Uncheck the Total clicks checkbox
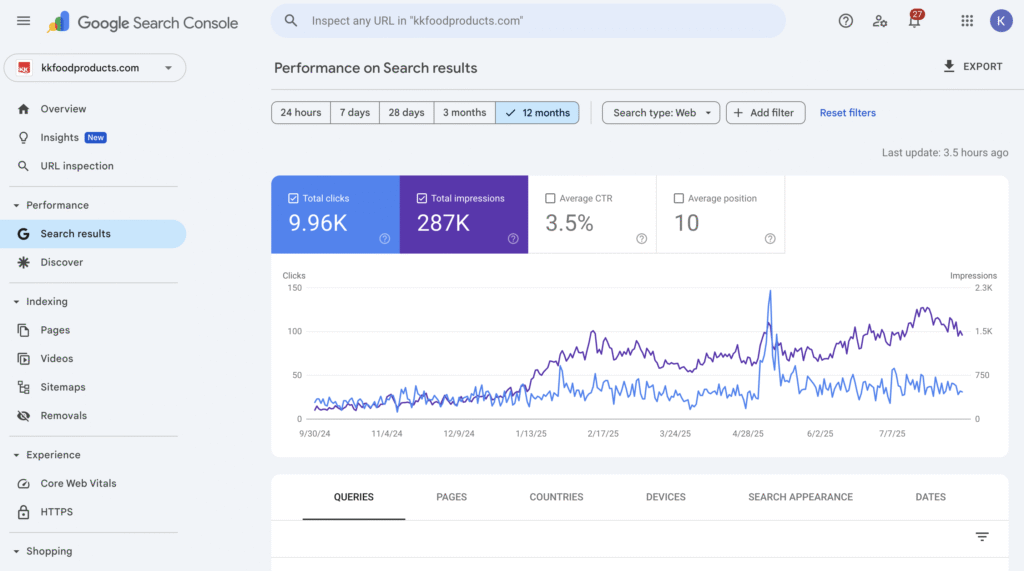 tap(293, 198)
